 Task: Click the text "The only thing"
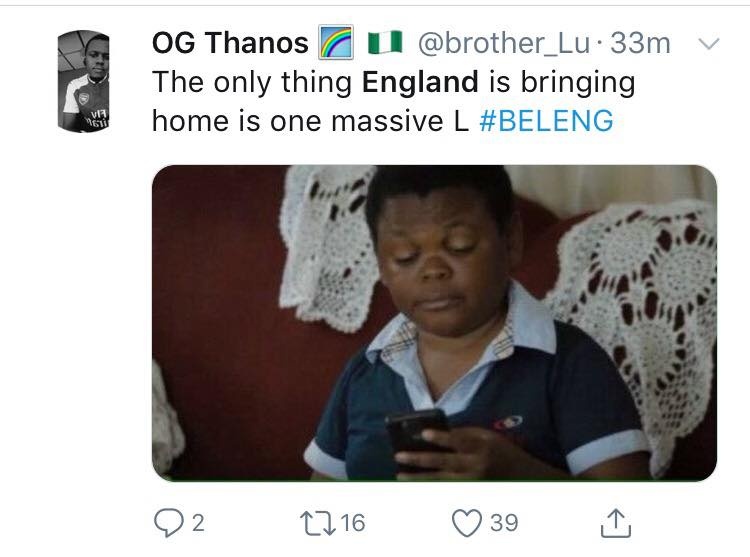pyautogui.click(x=251, y=83)
